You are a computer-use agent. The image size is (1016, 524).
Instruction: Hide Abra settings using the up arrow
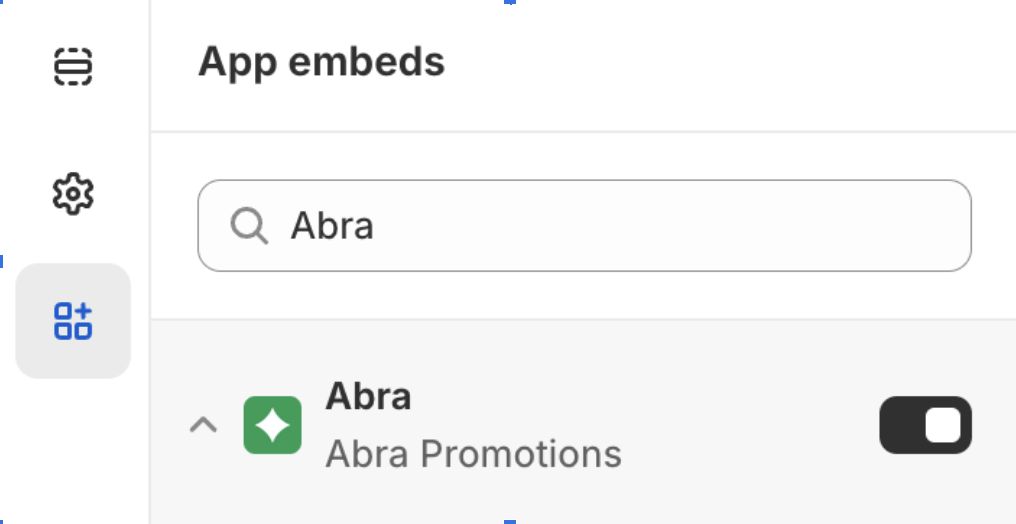pos(203,425)
